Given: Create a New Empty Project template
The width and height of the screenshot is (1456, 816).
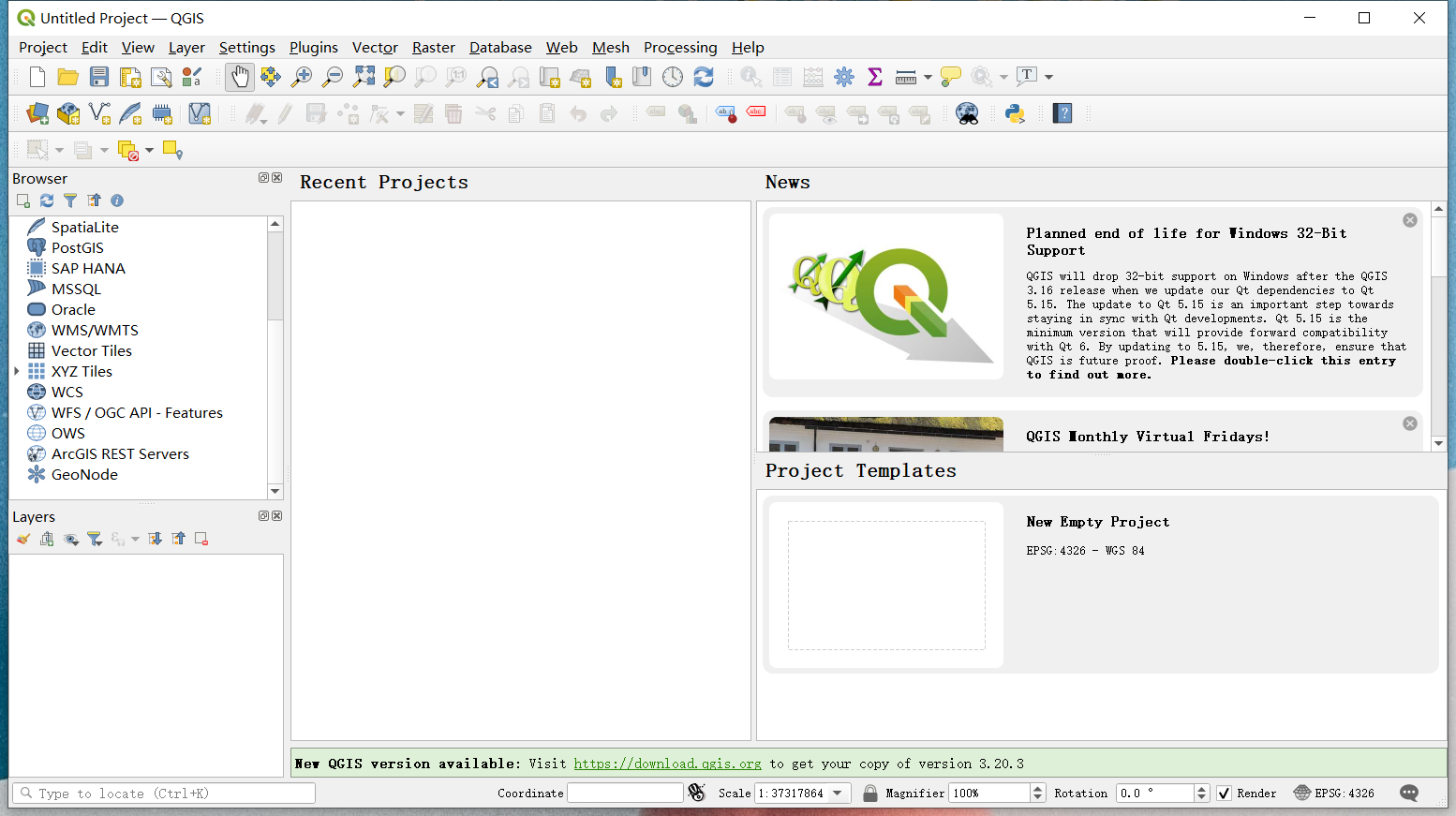Looking at the screenshot, I should coord(885,585).
